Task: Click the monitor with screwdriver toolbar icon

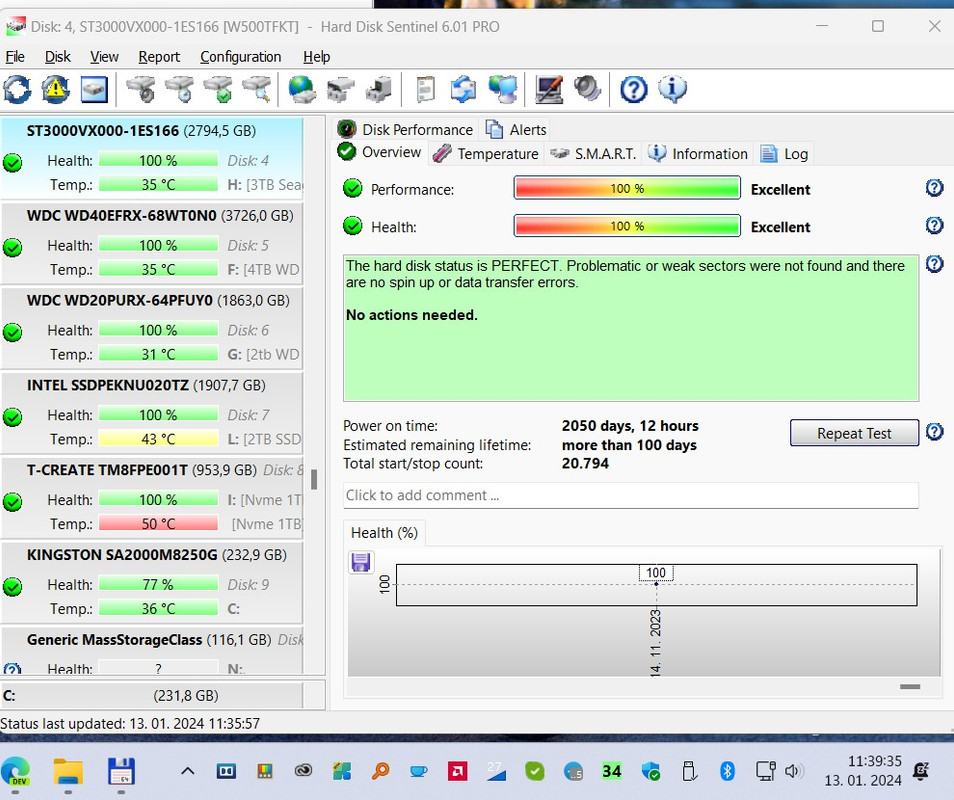Action: point(549,89)
